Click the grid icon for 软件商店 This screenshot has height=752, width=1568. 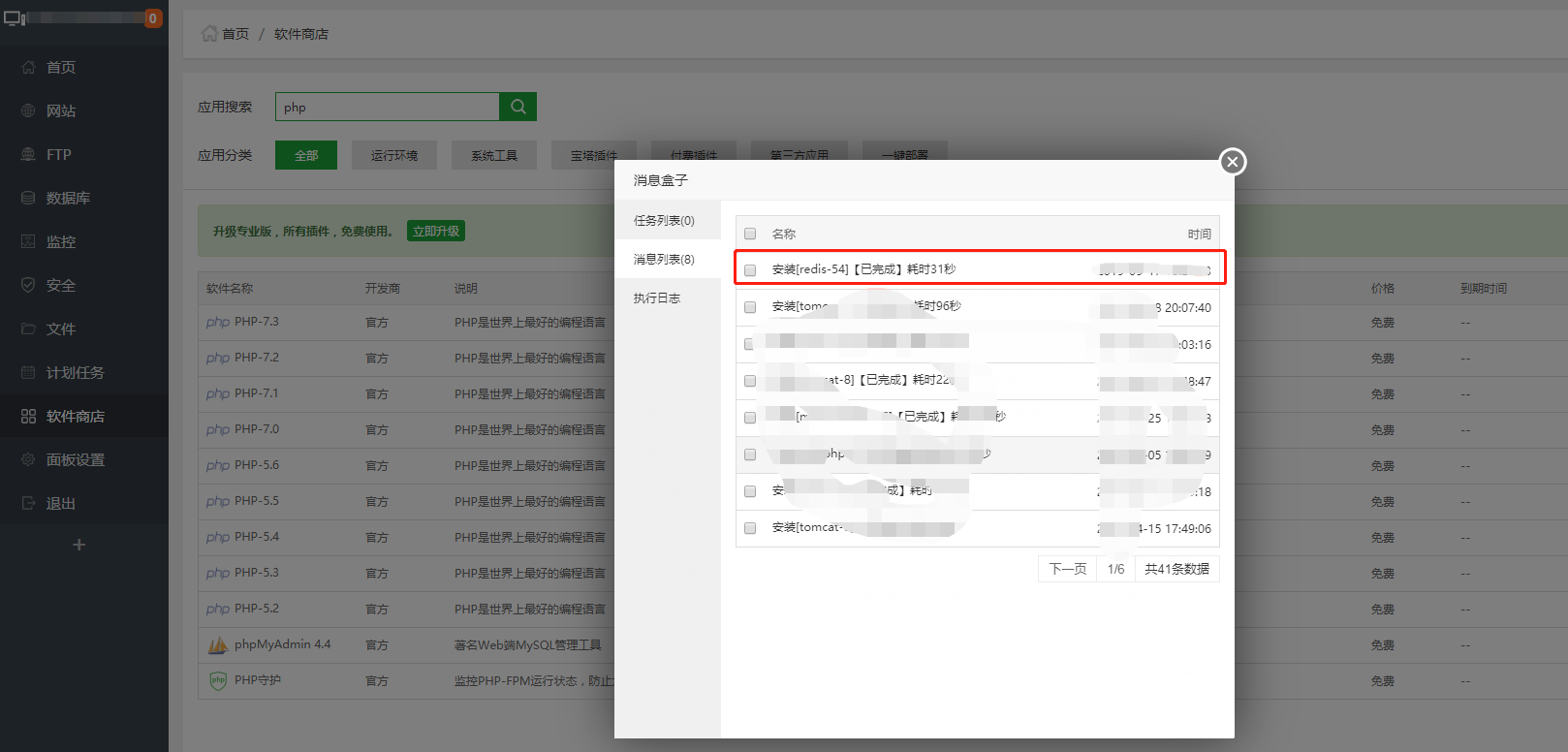pos(28,416)
